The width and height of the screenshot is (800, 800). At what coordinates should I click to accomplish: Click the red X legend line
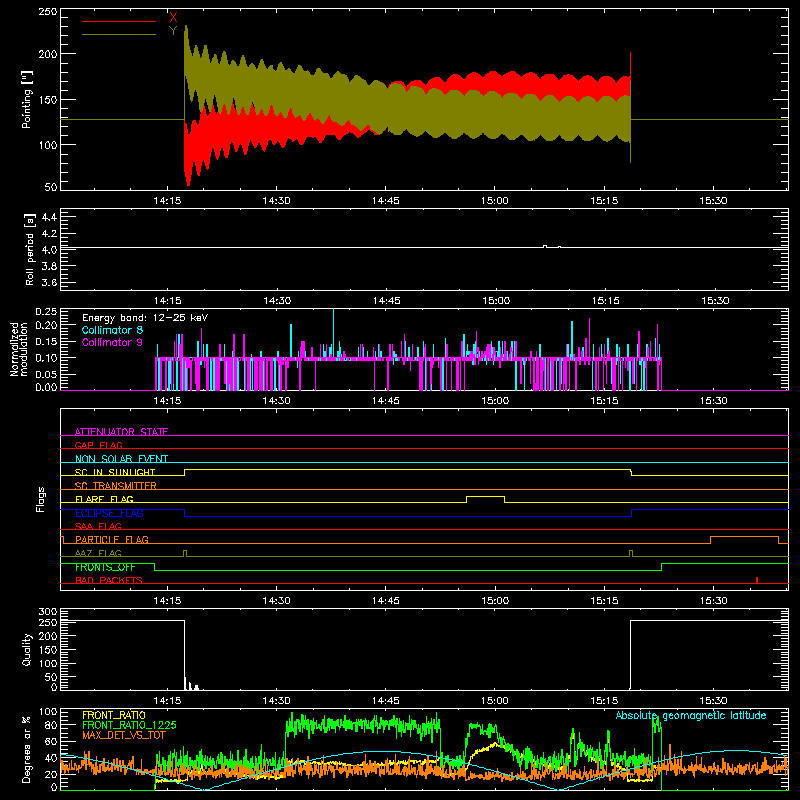tap(119, 21)
